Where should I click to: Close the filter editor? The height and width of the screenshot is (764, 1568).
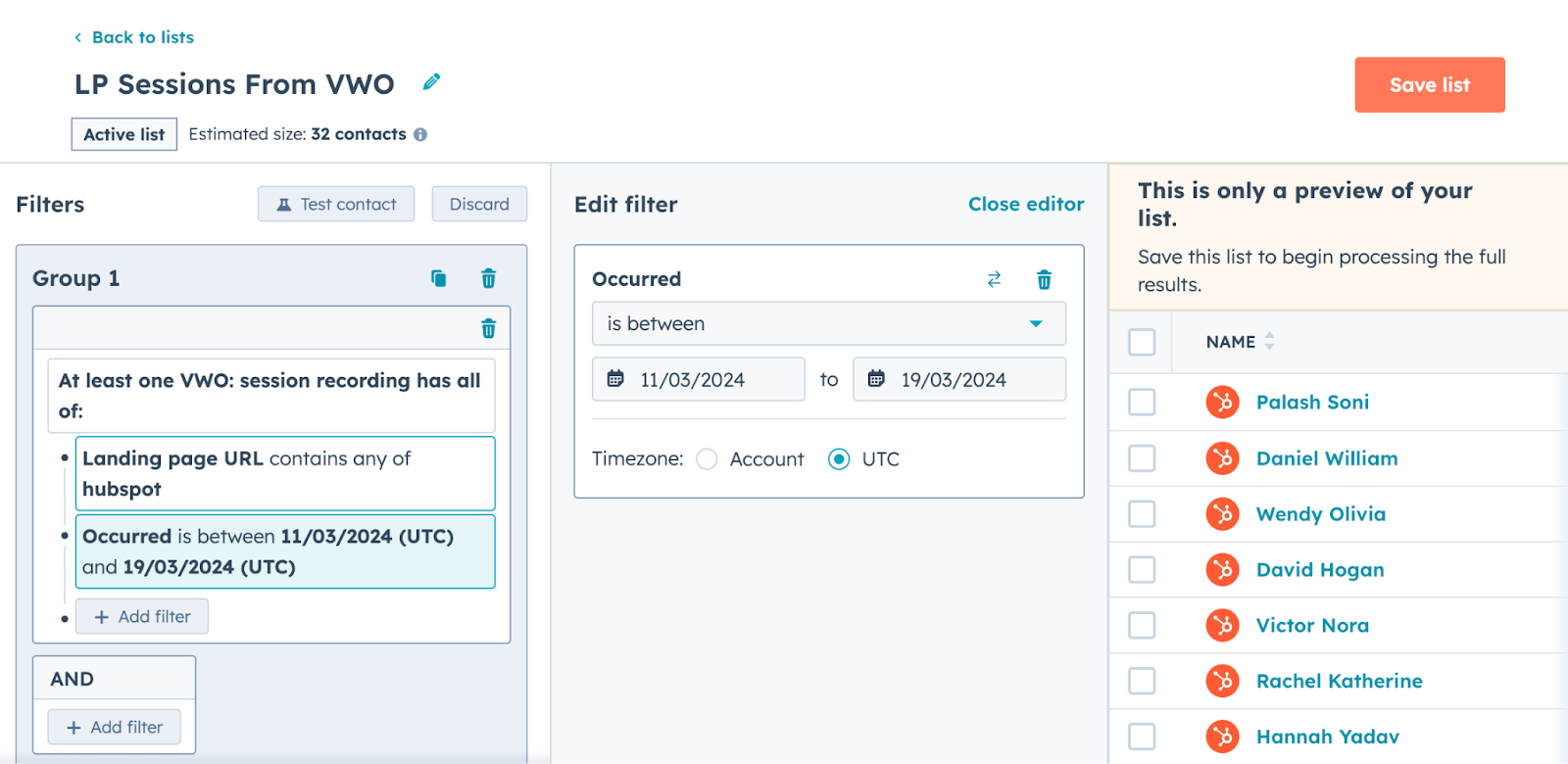pos(1026,204)
